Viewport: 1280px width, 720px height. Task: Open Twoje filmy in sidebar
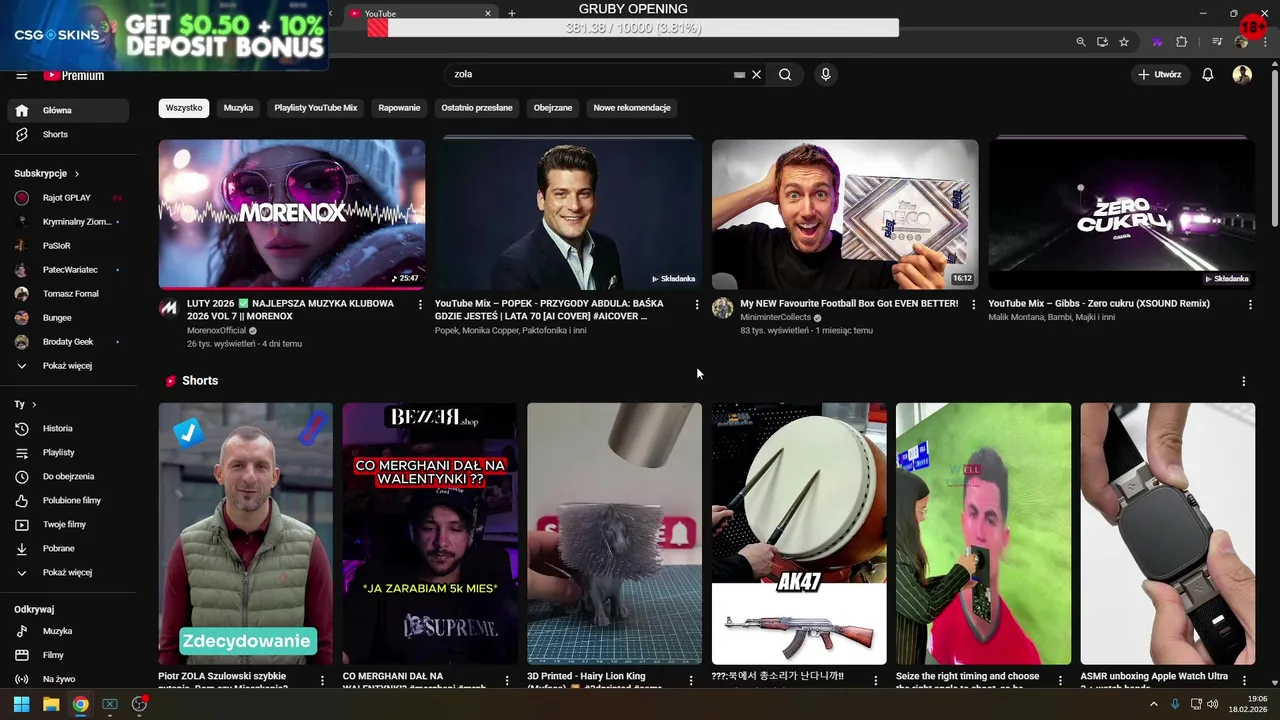click(68, 525)
